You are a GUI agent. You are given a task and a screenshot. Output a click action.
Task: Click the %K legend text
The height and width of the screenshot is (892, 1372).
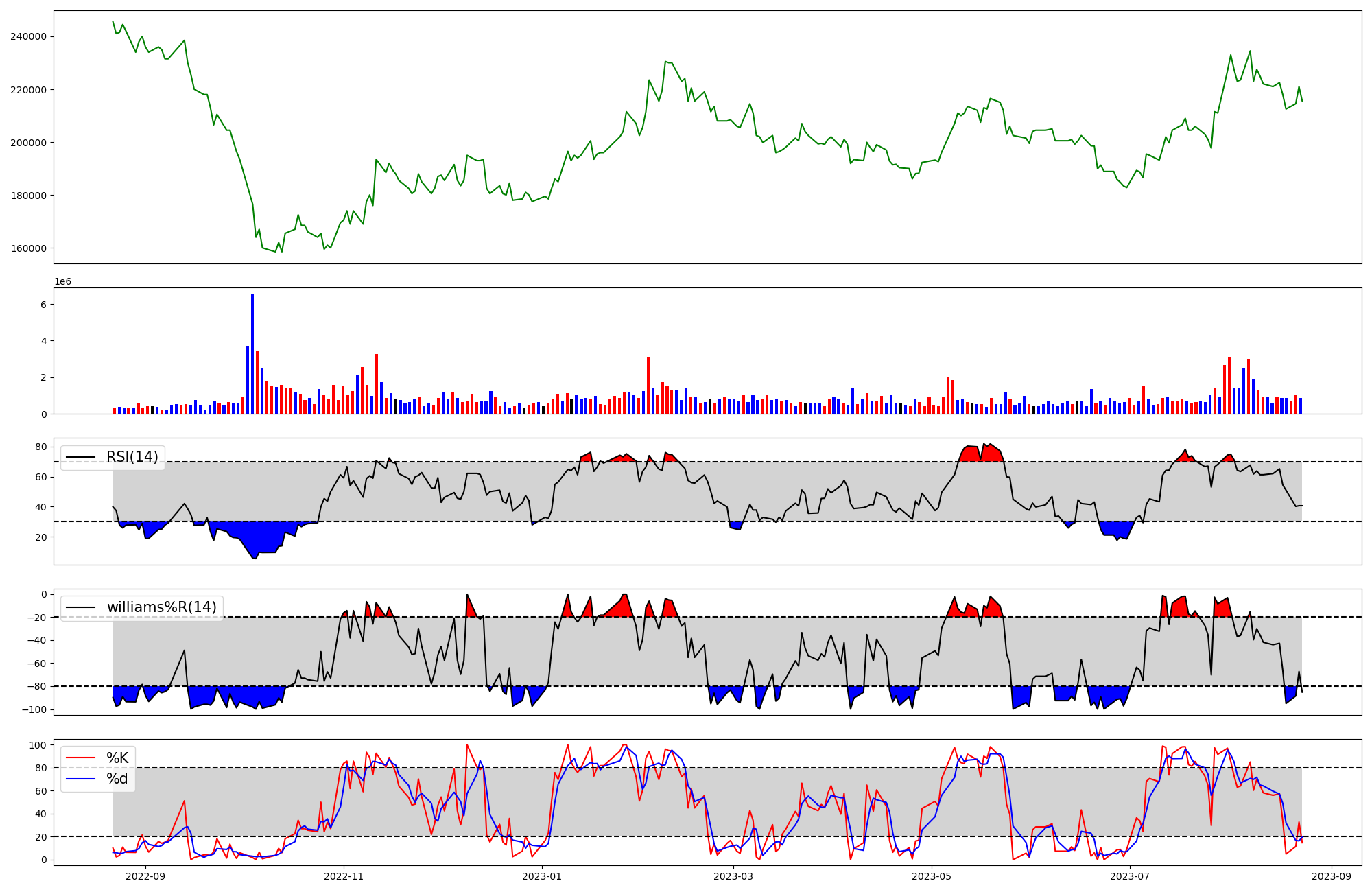tap(117, 758)
